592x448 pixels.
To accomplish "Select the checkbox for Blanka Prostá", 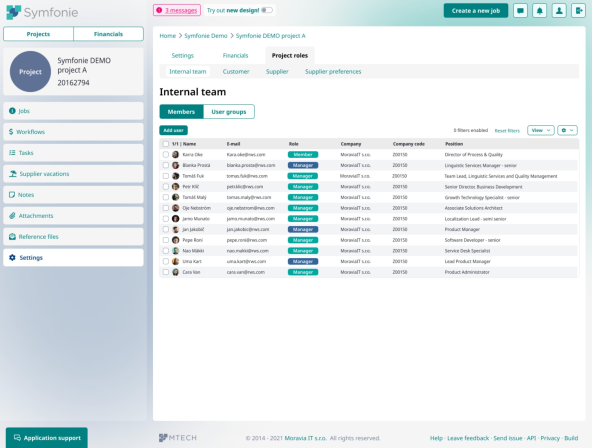I will point(166,165).
